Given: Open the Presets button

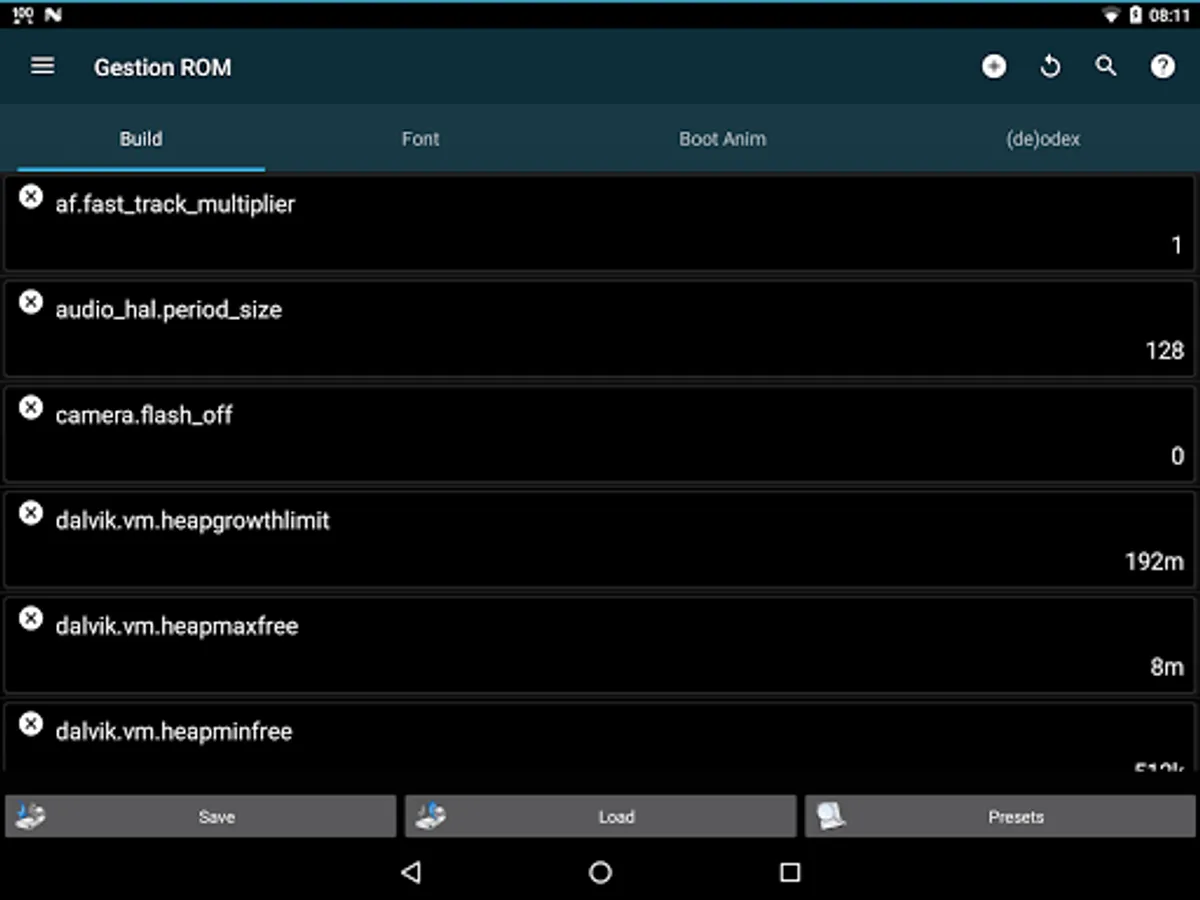Looking at the screenshot, I should tap(1000, 816).
